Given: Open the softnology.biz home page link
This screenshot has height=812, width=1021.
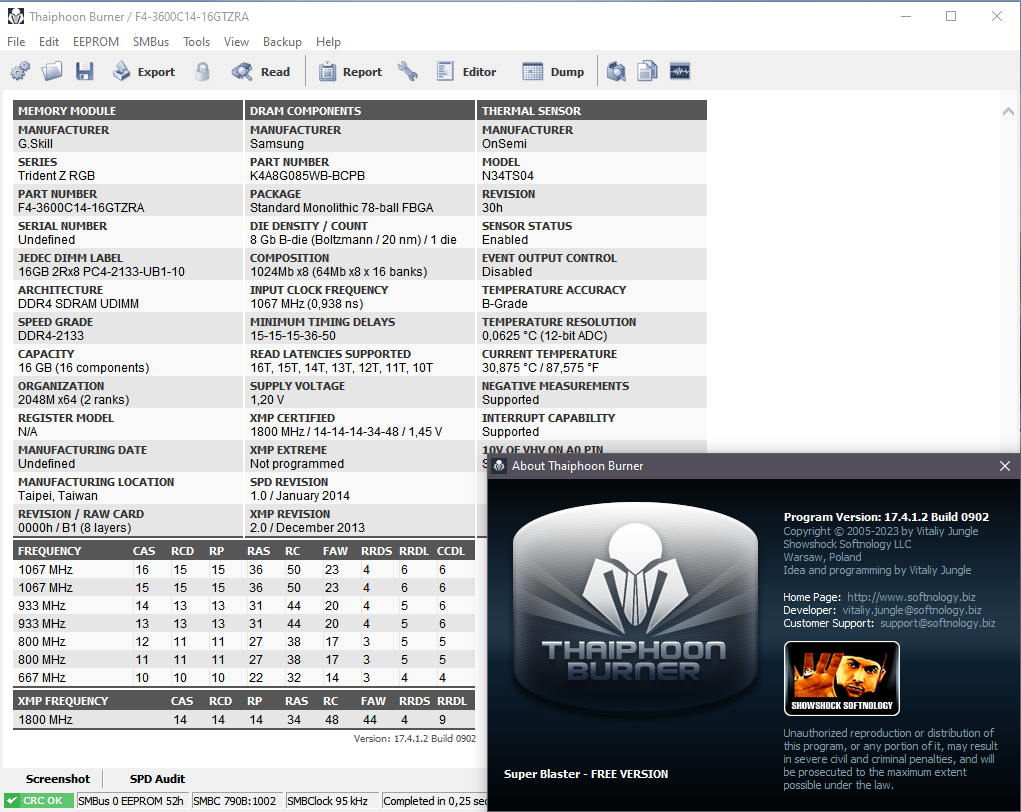Looking at the screenshot, I should [x=911, y=597].
